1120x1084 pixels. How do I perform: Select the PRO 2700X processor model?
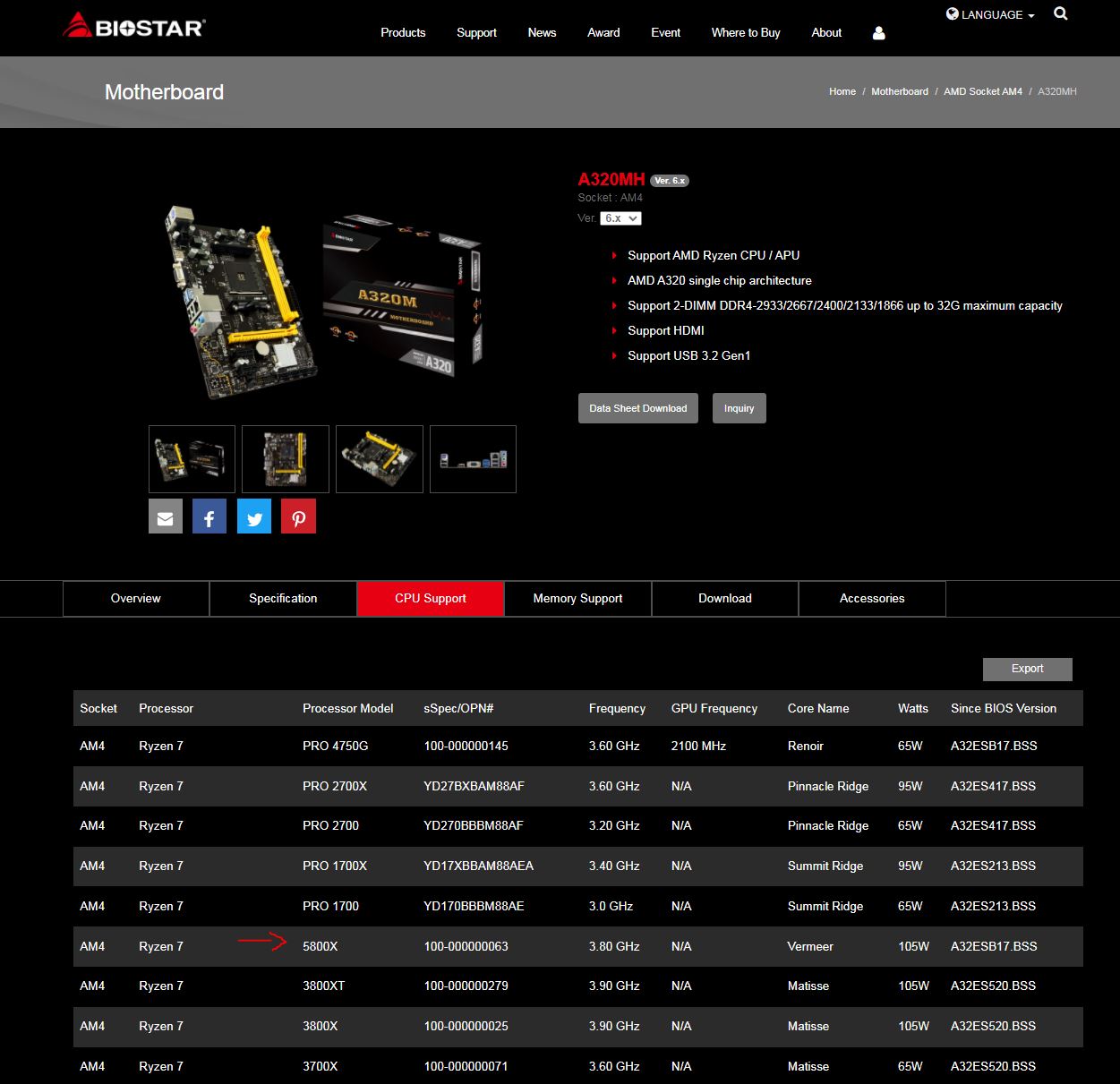click(x=335, y=786)
